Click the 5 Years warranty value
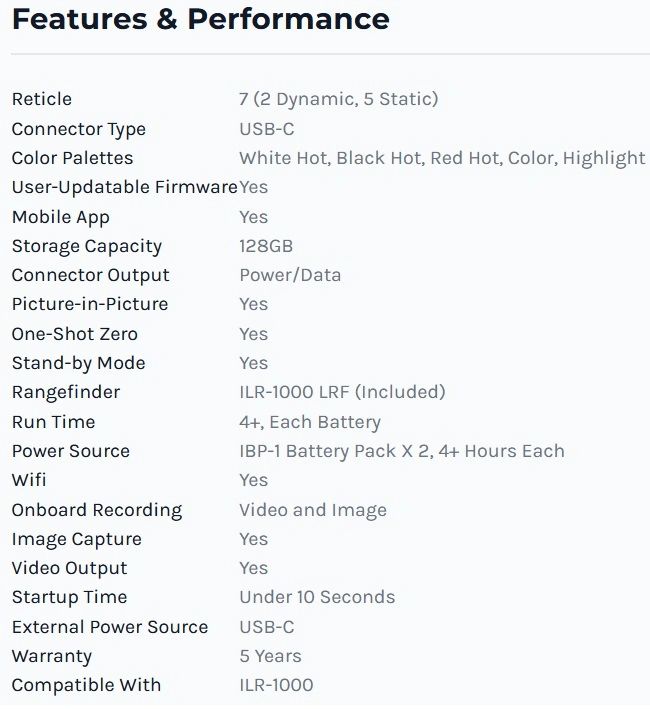650x709 pixels. (270, 657)
